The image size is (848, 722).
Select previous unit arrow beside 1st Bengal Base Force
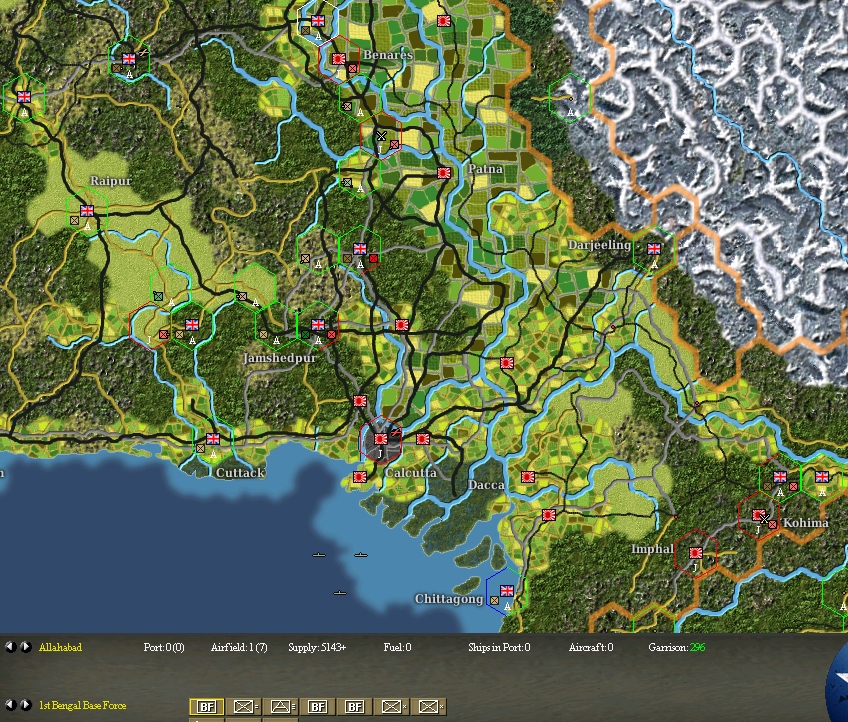pyautogui.click(x=10, y=705)
